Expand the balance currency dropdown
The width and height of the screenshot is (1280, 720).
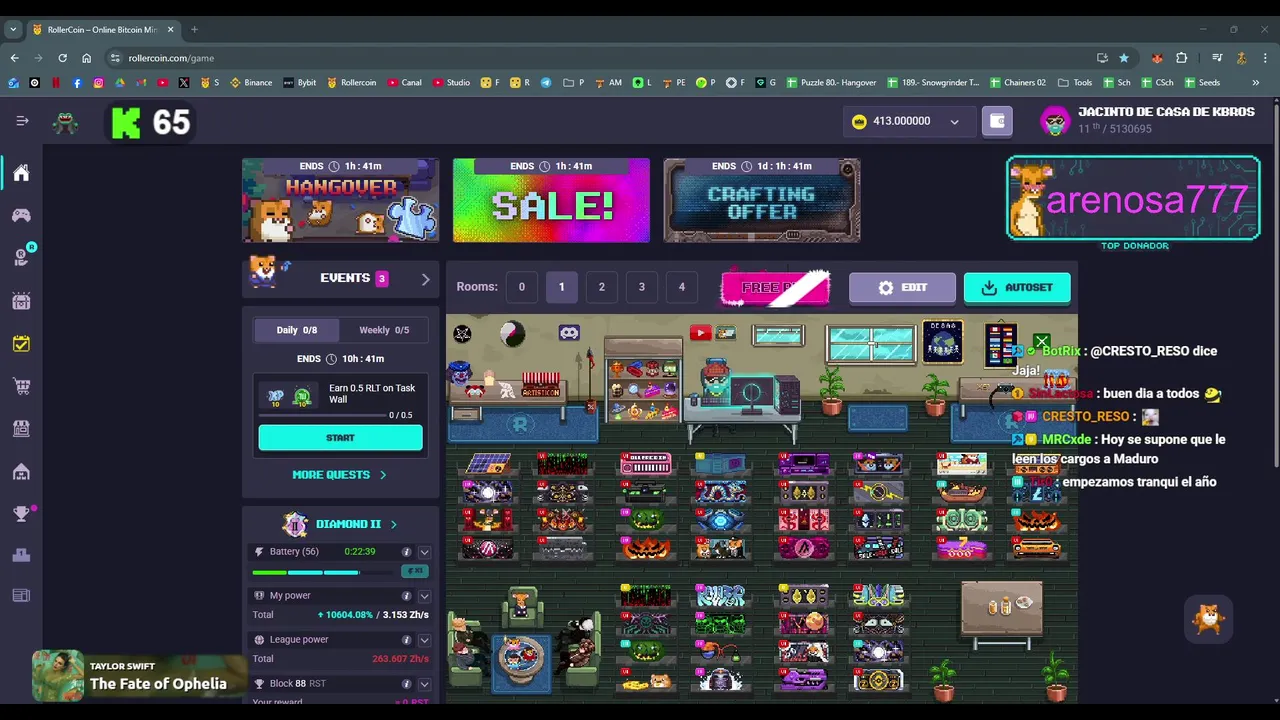[954, 122]
